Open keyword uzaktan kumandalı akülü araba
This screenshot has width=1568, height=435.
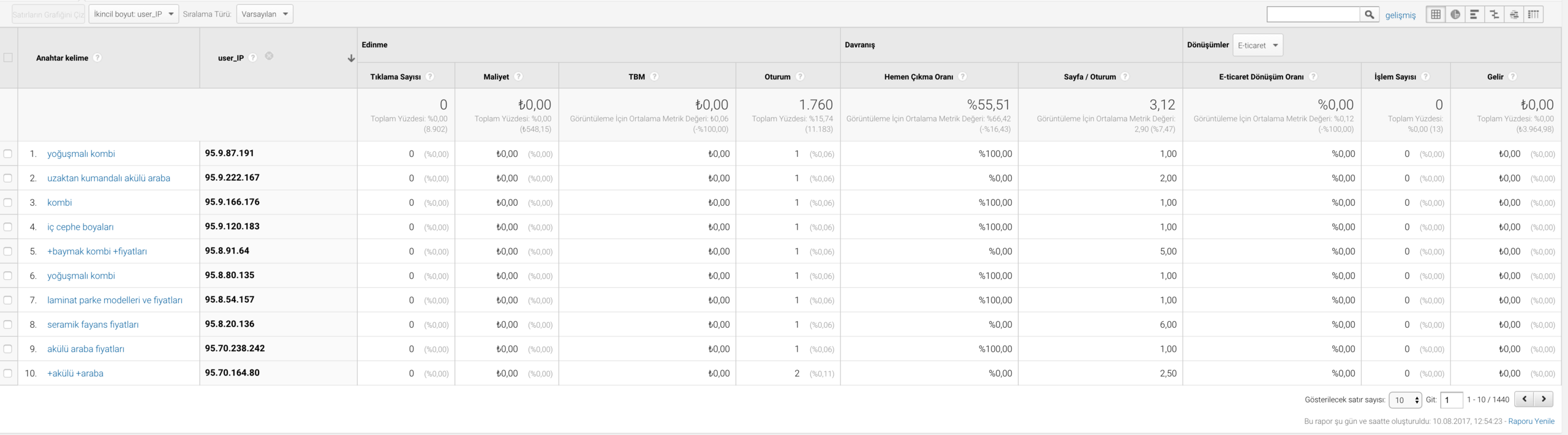(x=108, y=178)
